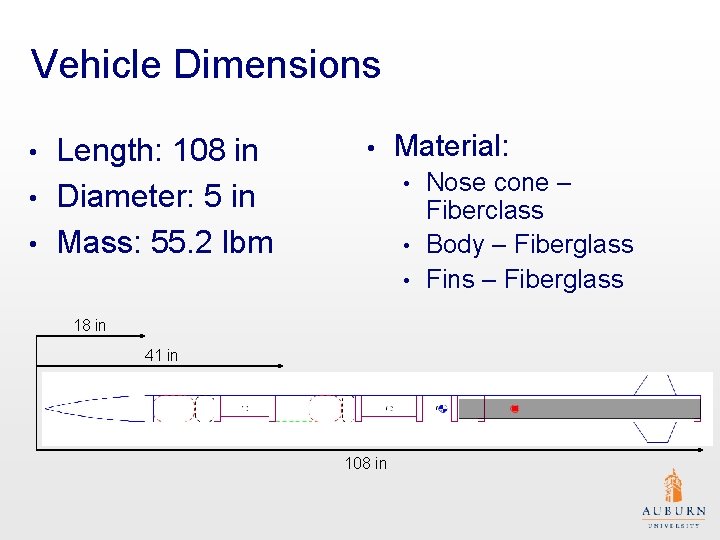Select the Fins – Fiberglass line
Image resolution: width=720 pixels, height=540 pixels.
525,279
